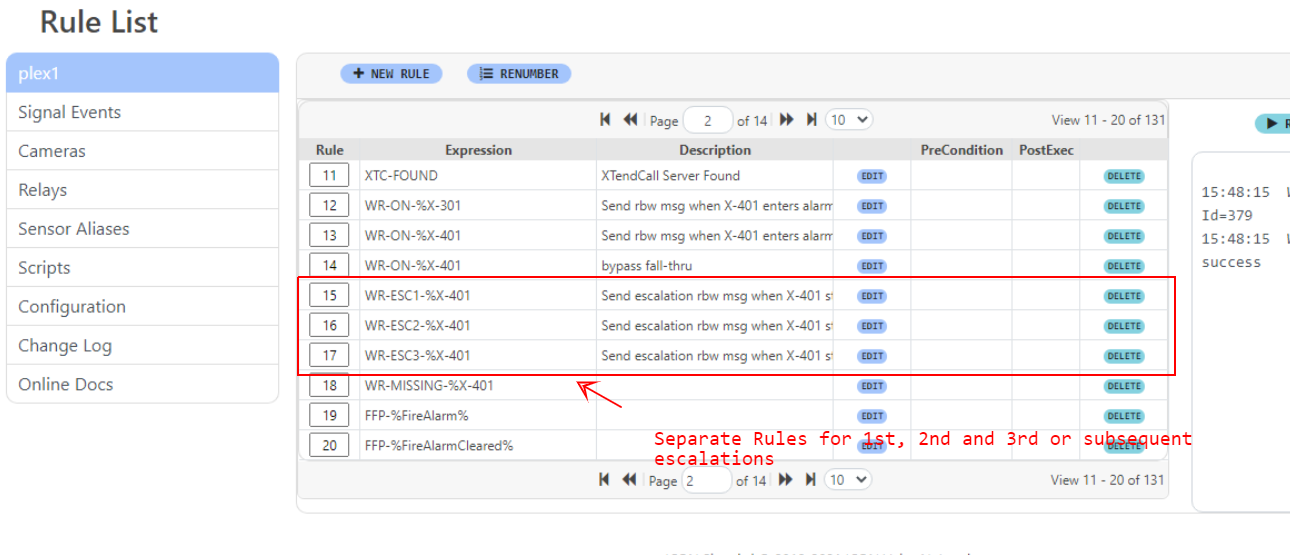Screen dimensions: 1290x555
Task: Click rule number box 20
Action: pos(329,445)
